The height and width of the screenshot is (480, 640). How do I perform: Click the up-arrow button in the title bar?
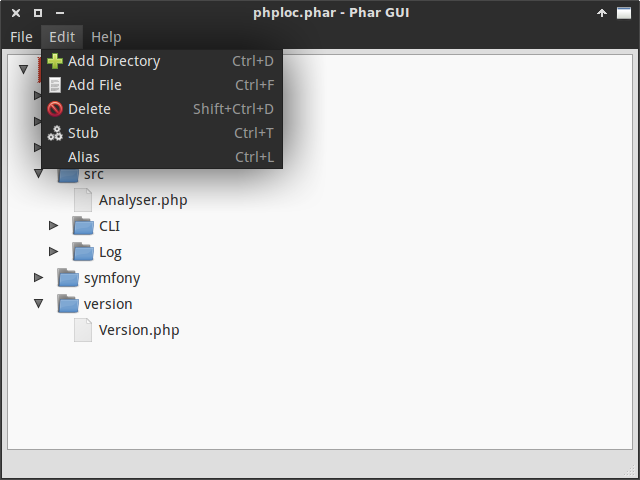pos(602,13)
